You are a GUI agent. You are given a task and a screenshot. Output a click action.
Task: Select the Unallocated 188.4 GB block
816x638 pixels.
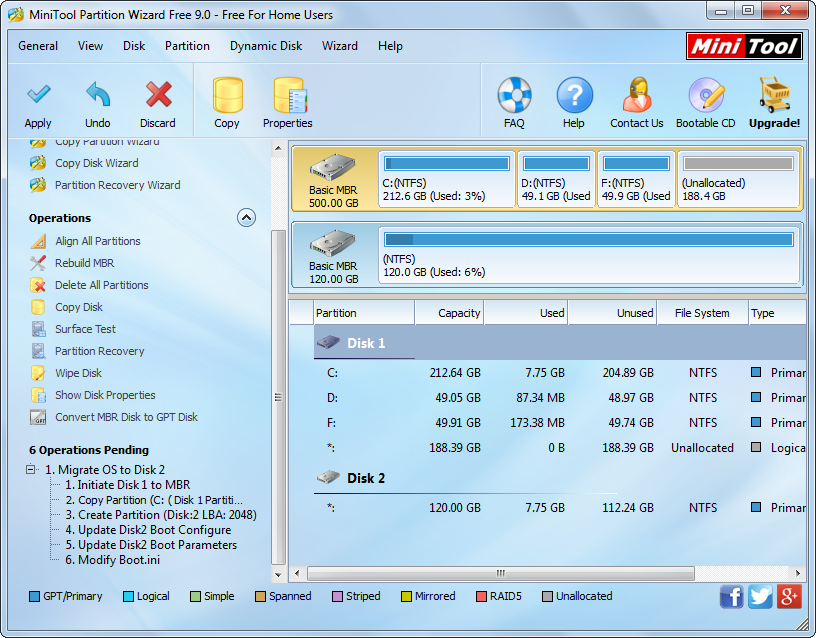pyautogui.click(x=738, y=179)
